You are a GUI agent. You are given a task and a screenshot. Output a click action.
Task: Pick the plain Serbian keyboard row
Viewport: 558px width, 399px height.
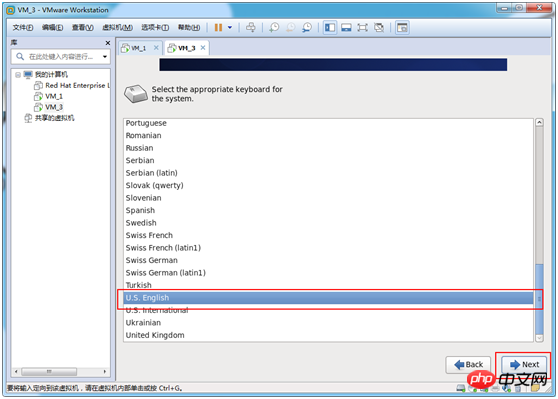[328, 161]
